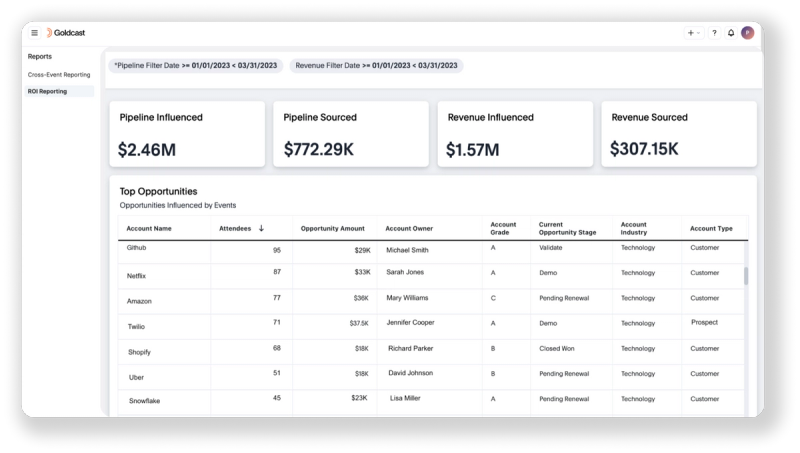The image size is (800, 453).
Task: Click account owner Richard Parker
Action: pos(411,348)
